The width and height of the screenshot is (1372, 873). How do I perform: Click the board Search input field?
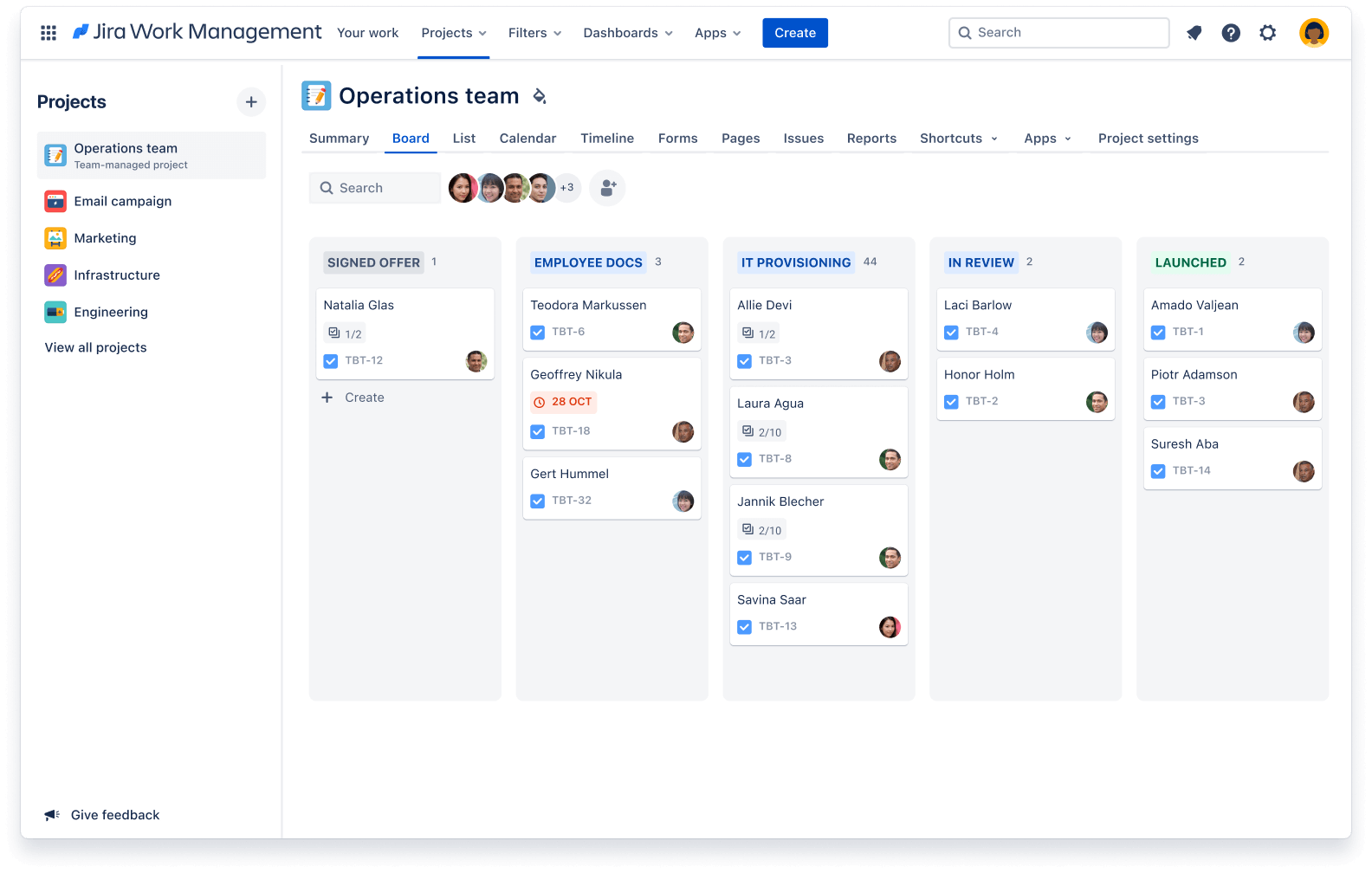(x=376, y=188)
